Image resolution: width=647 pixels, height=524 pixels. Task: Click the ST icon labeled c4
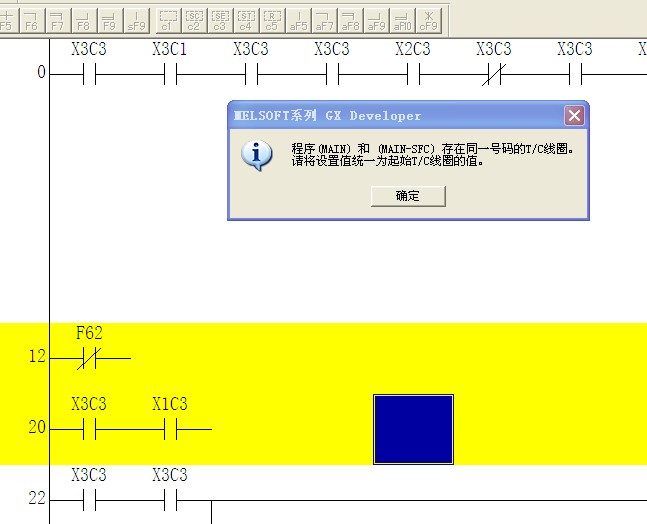246,19
